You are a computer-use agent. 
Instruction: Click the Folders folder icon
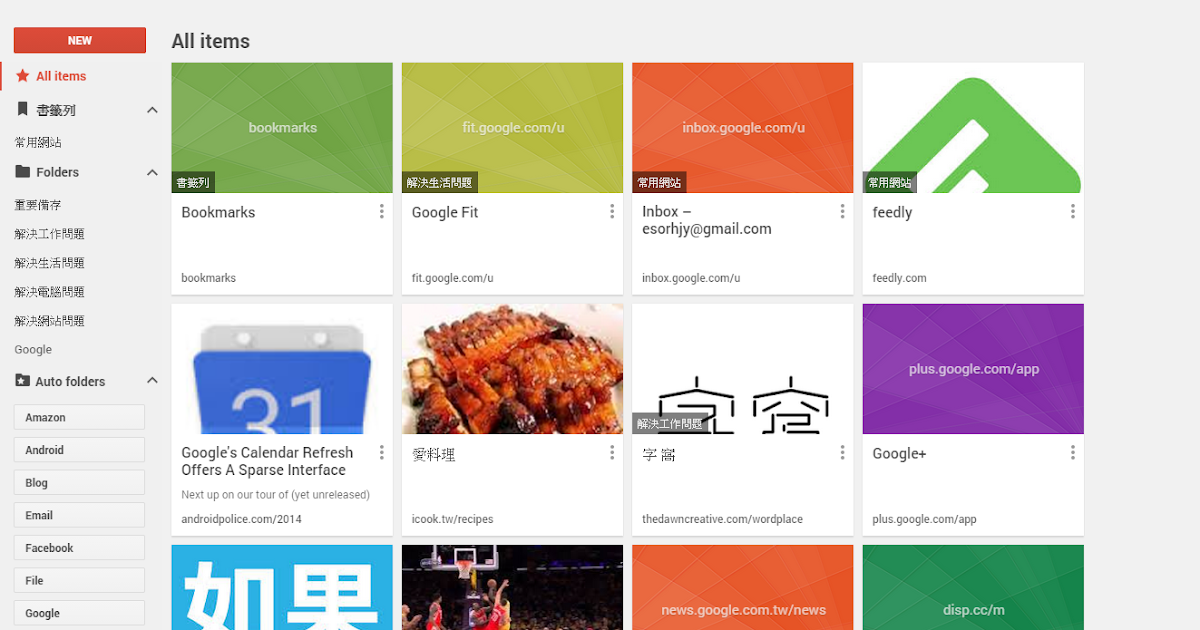click(23, 172)
